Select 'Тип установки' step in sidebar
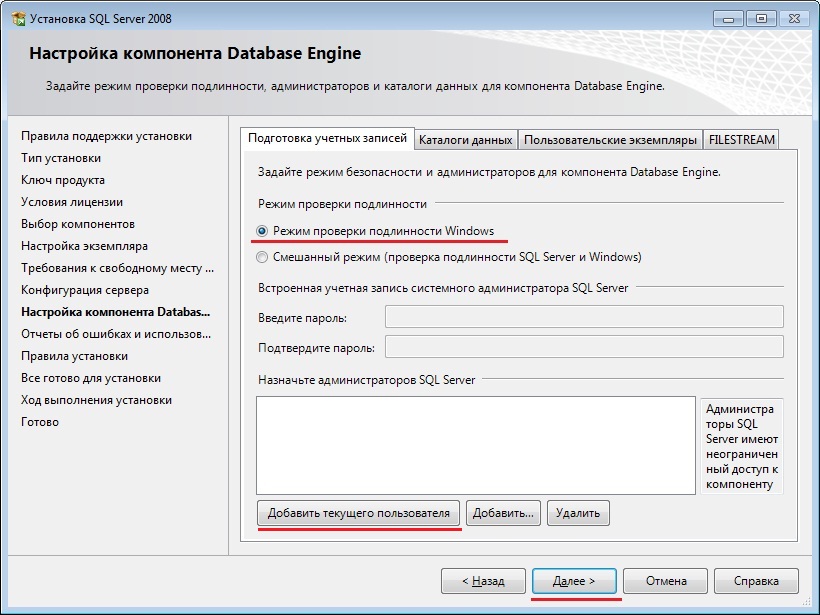Screen dimensions: 820x615 [61, 158]
